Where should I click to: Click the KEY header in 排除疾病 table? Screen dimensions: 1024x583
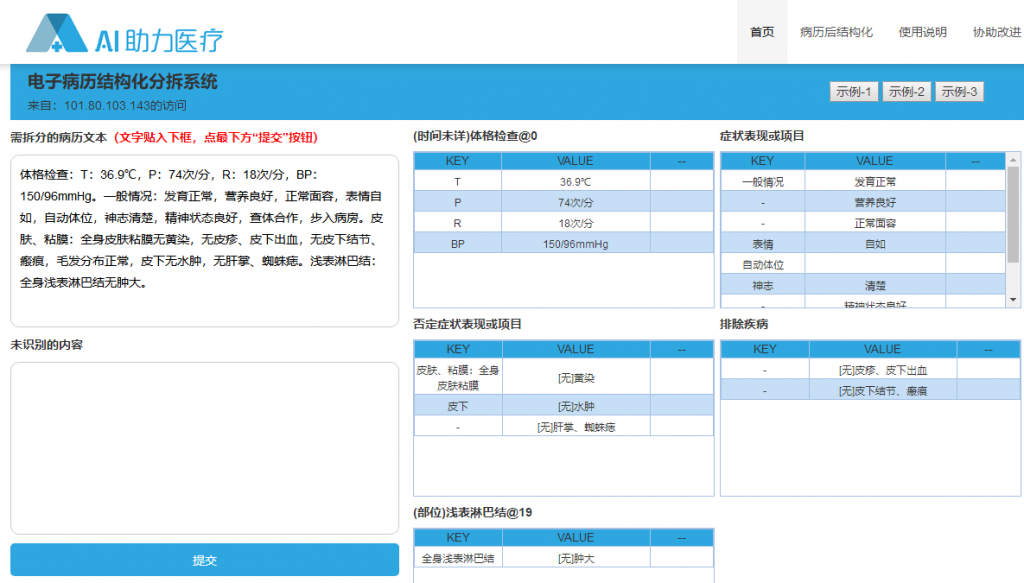(x=764, y=349)
